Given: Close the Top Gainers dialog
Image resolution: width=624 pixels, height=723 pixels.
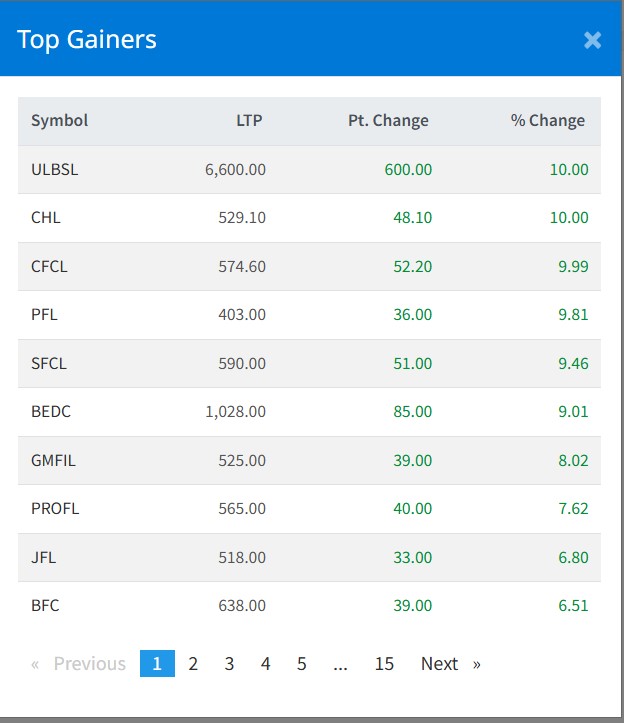Looking at the screenshot, I should pyautogui.click(x=592, y=40).
